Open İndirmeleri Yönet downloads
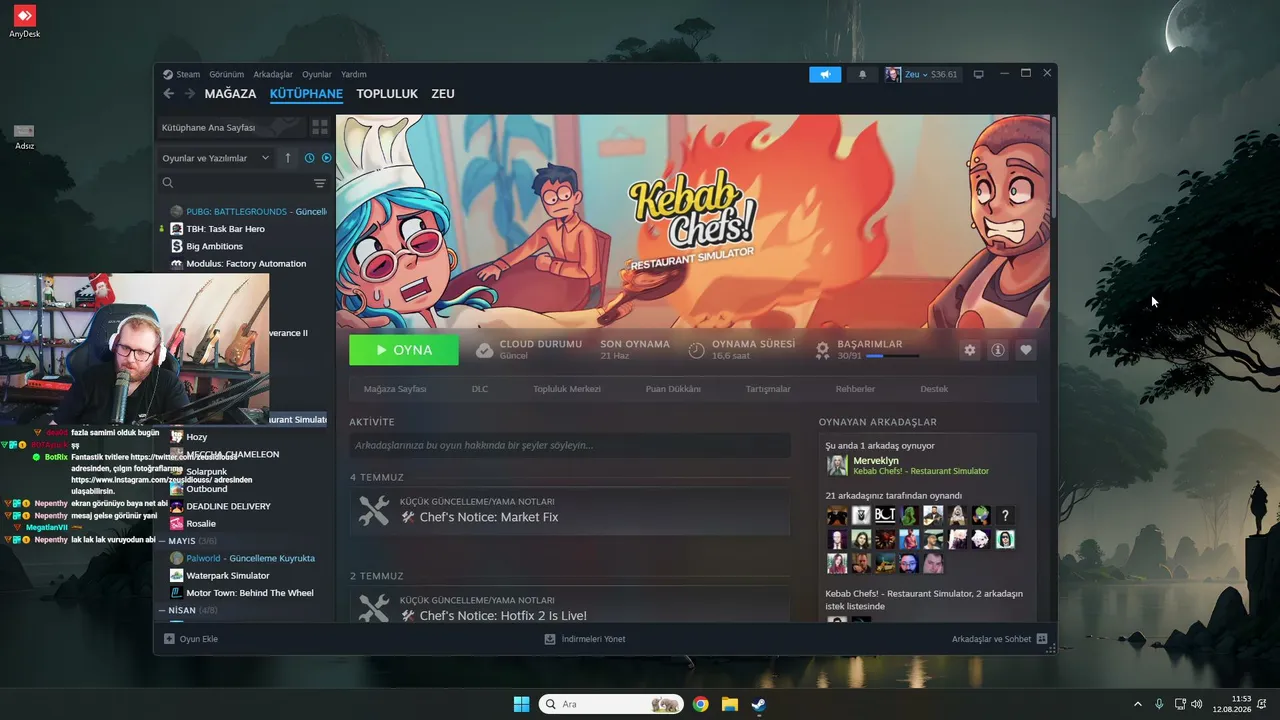 (x=585, y=639)
